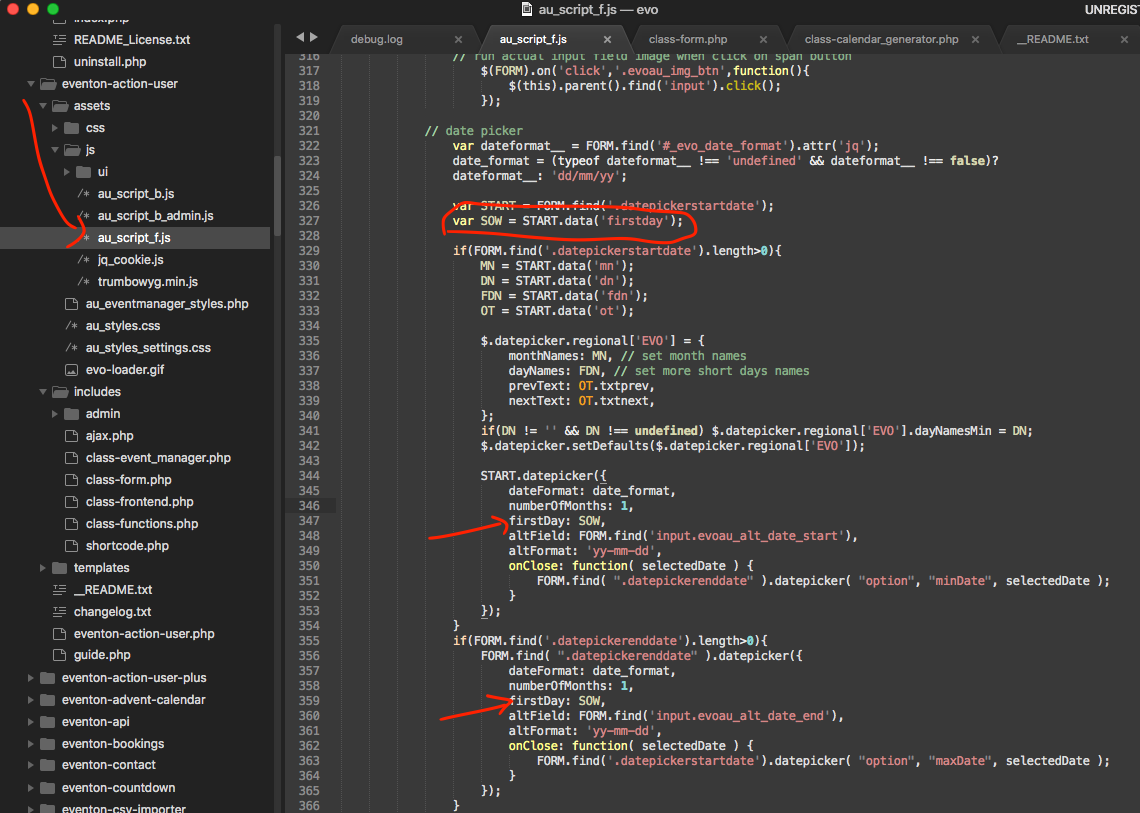
Task: Expand the eventon-api folder
Action: [x=31, y=722]
